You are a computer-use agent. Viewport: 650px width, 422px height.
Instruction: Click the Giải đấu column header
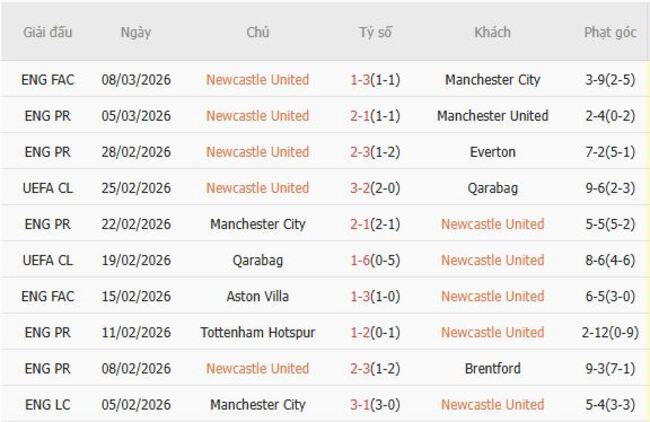pyautogui.click(x=48, y=32)
